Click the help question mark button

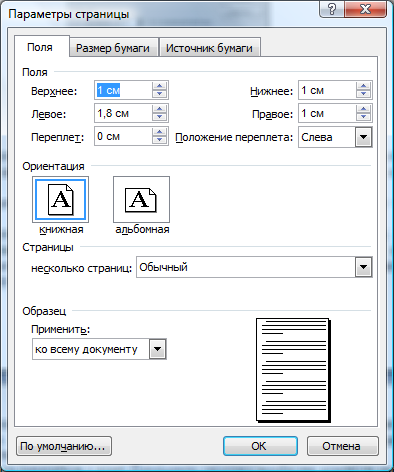[332, 9]
